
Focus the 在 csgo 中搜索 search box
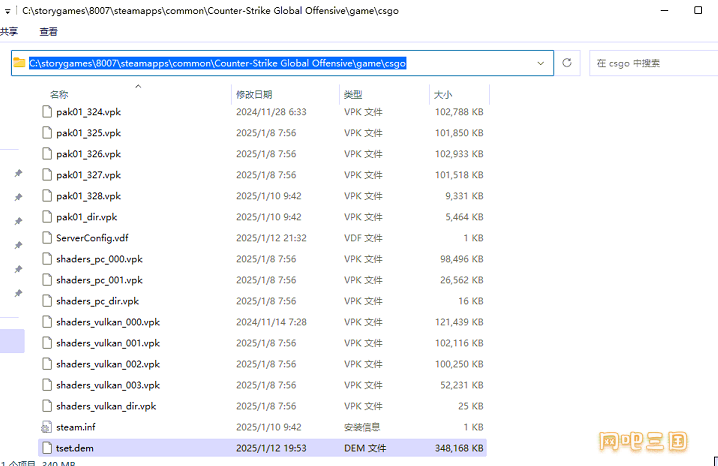[x=655, y=63]
